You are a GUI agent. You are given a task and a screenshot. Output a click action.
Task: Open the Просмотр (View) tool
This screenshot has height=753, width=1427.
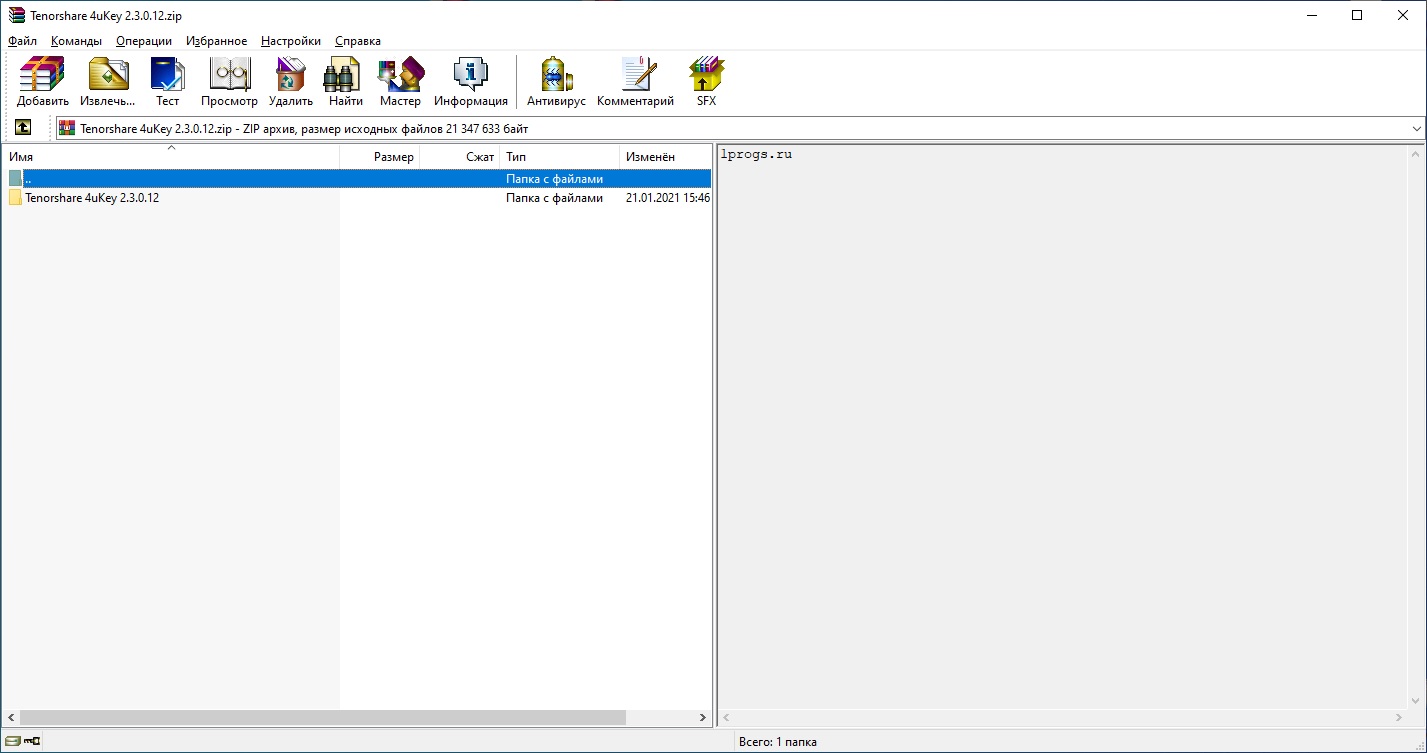coord(229,82)
